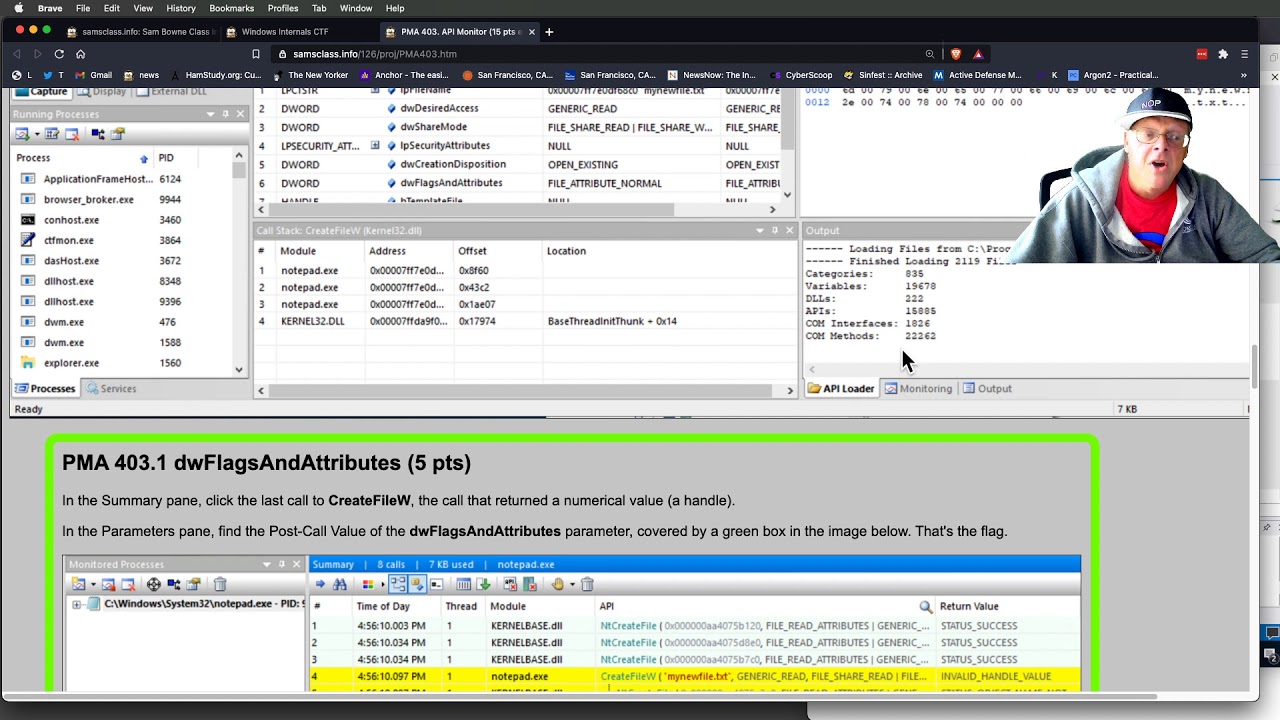Click the process list vertical scrollbar thumb
Viewport: 1280px width, 720px height.
pyautogui.click(x=238, y=169)
